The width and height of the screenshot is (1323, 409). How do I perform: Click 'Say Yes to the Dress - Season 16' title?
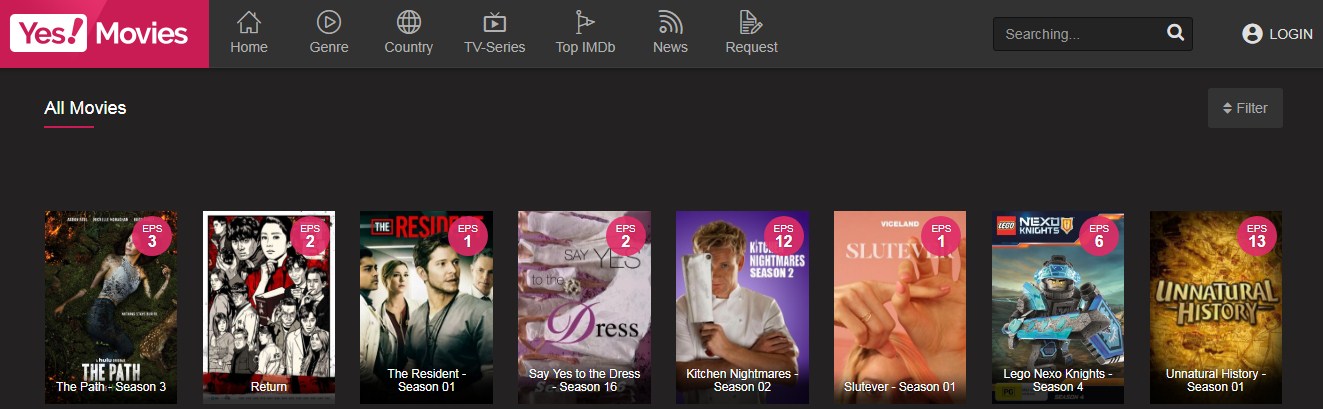[584, 380]
